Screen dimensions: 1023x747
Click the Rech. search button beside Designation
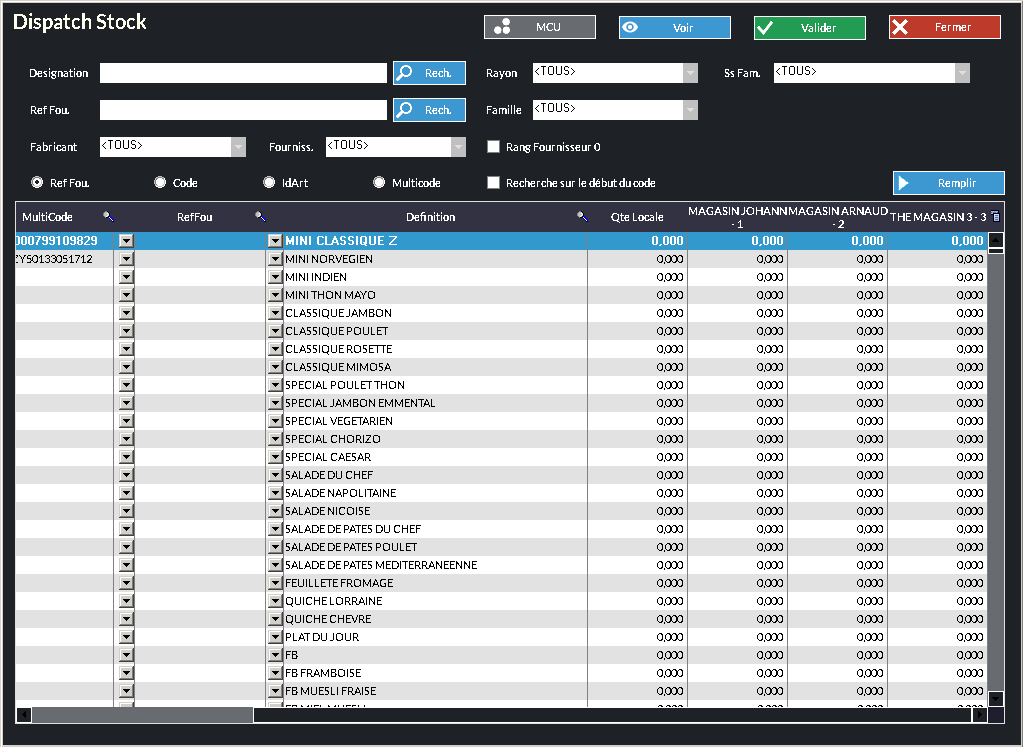[429, 73]
